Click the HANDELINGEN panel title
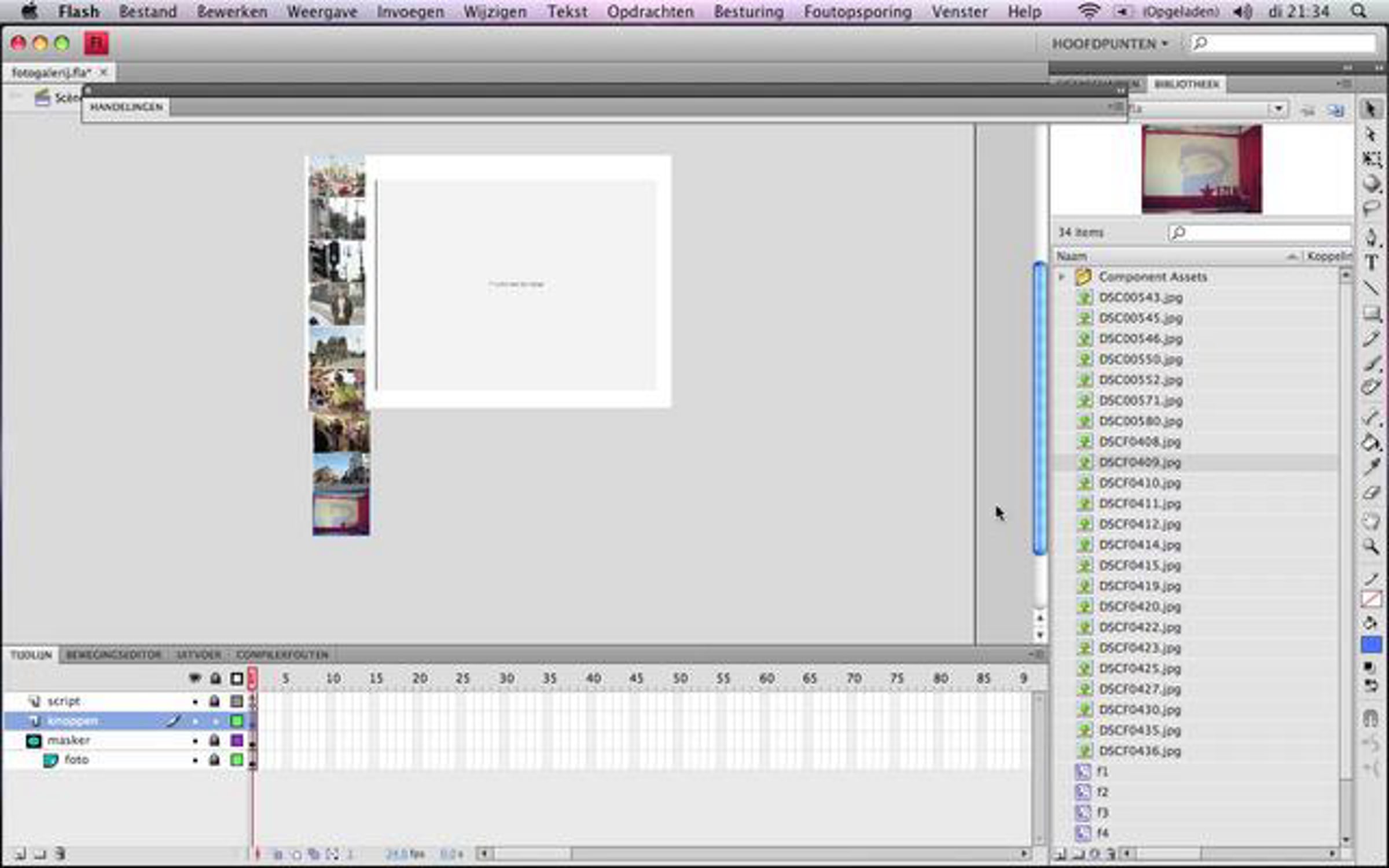1389x868 pixels. coord(126,107)
